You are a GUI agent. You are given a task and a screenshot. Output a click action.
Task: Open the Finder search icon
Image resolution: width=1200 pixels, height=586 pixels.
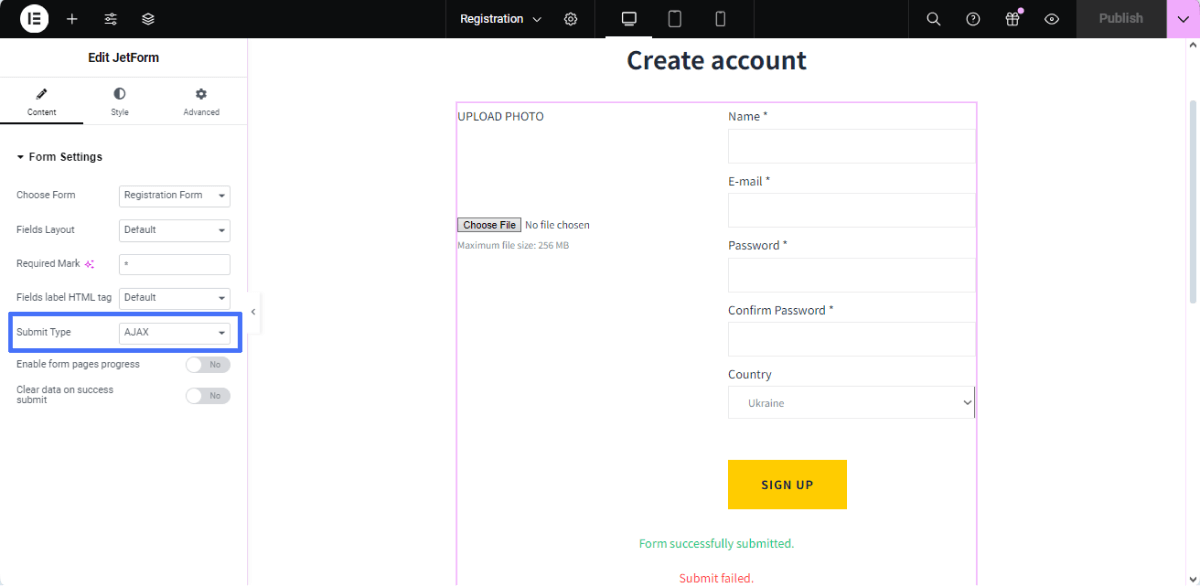point(933,19)
